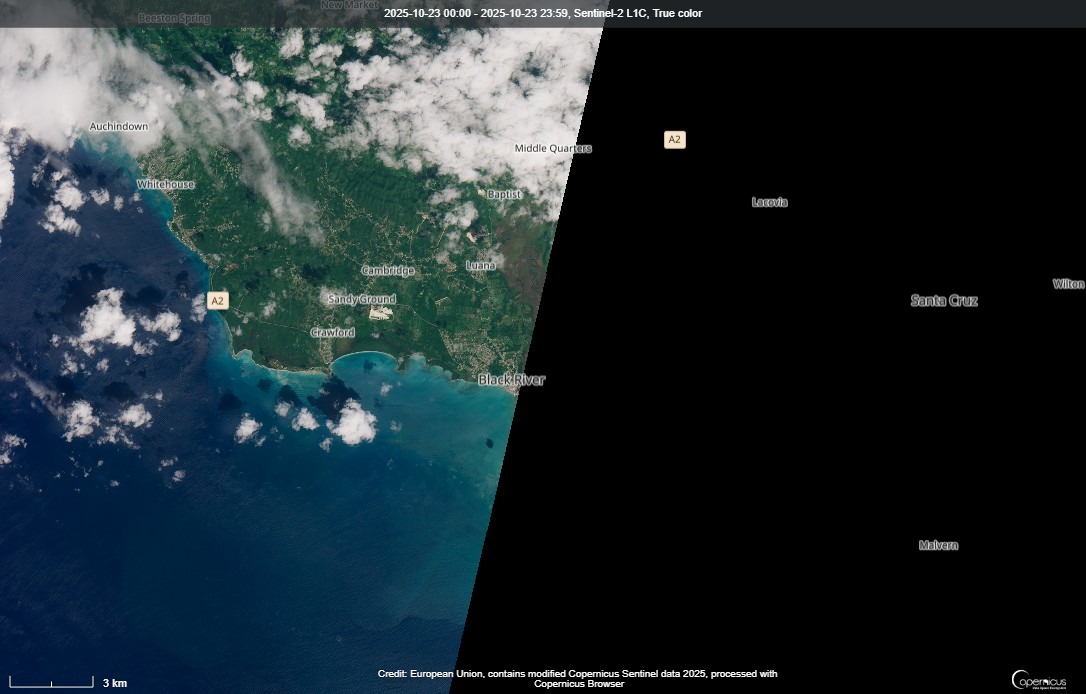Select the Black River town label
This screenshot has width=1086, height=694.
tap(512, 380)
